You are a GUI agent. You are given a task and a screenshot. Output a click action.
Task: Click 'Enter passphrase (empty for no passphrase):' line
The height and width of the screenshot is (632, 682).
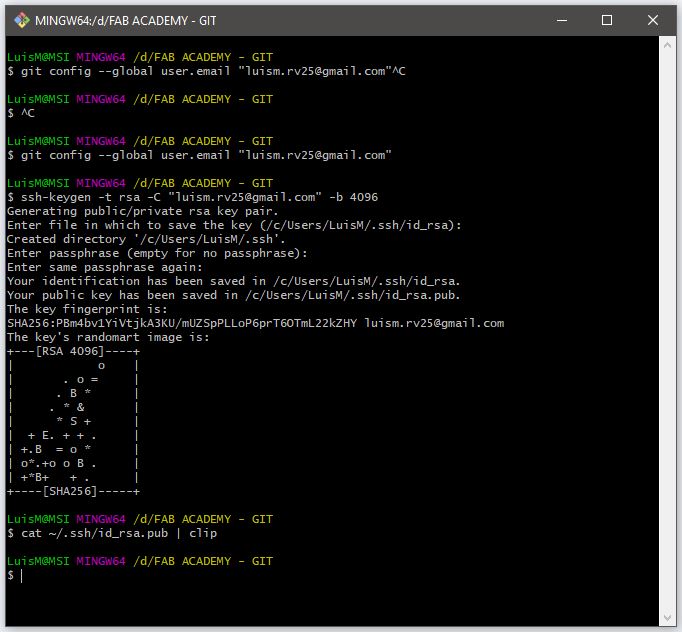click(x=157, y=253)
